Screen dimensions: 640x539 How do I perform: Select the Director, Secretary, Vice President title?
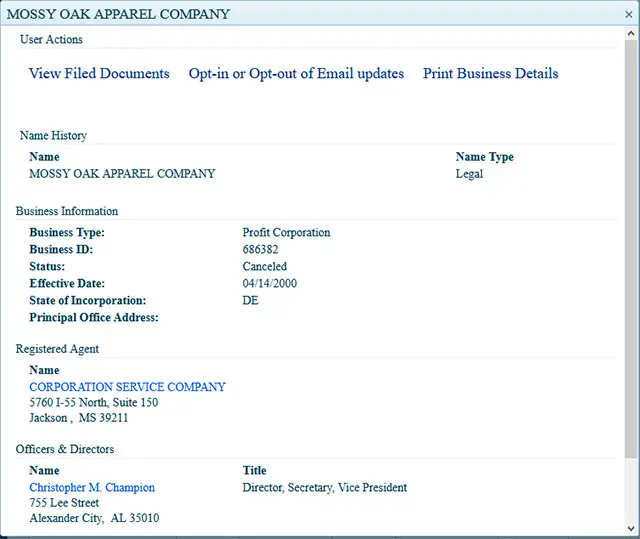click(x=324, y=487)
